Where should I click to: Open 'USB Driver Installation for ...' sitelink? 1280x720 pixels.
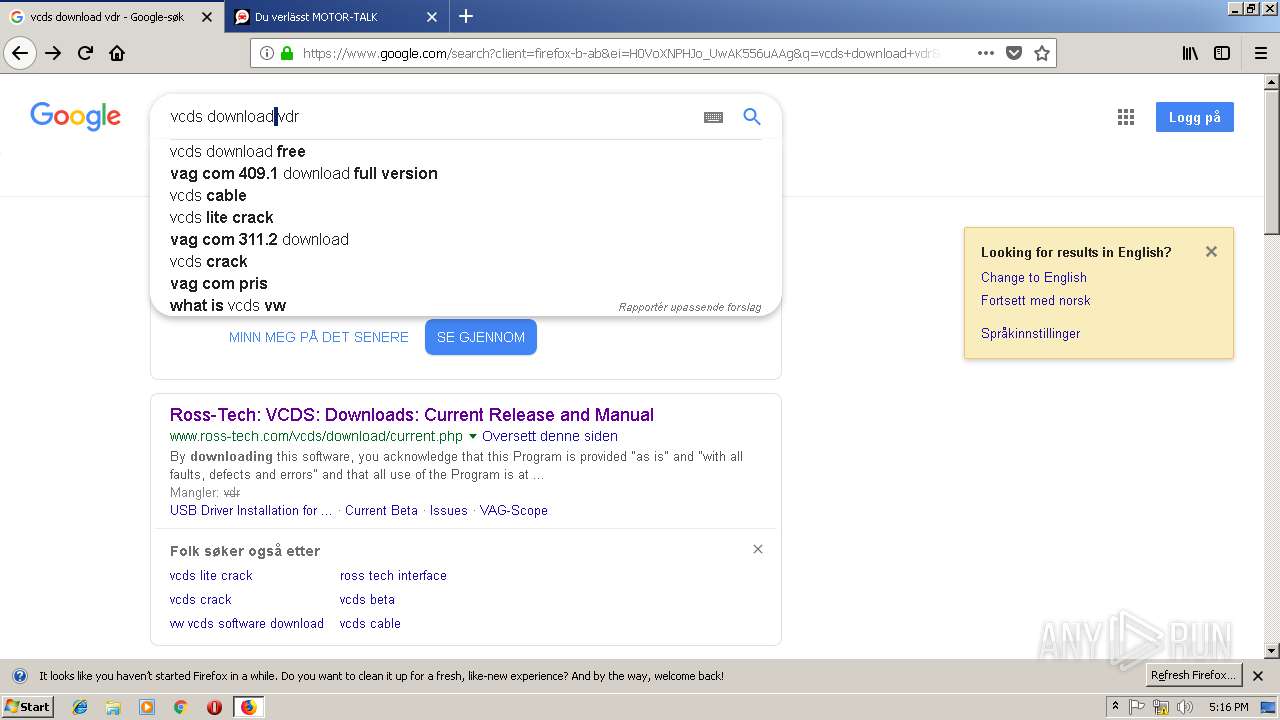251,511
